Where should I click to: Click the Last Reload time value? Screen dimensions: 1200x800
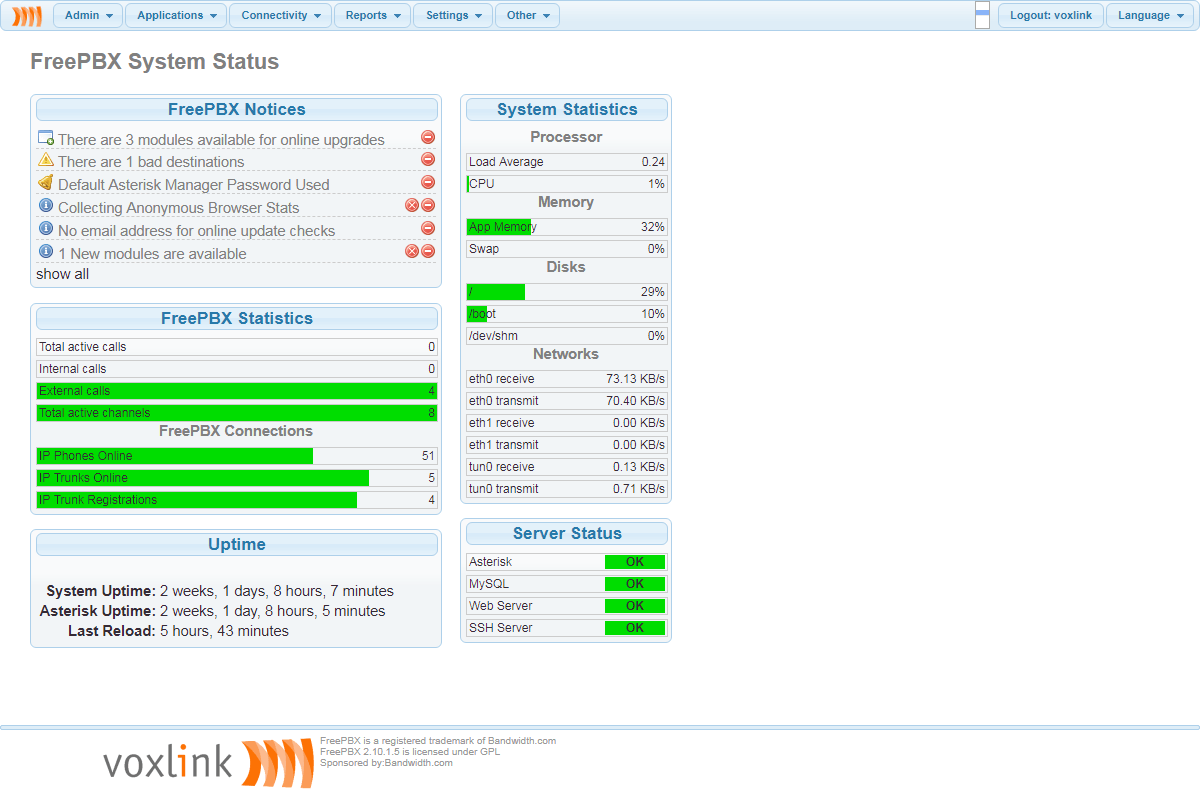point(224,631)
